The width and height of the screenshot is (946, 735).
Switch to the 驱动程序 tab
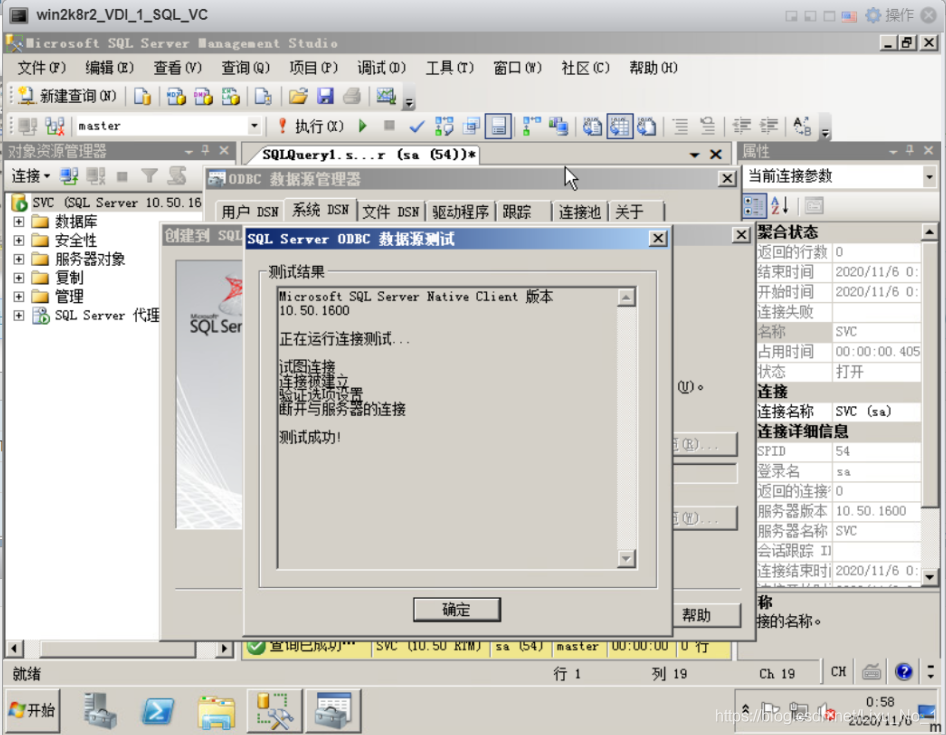[460, 212]
